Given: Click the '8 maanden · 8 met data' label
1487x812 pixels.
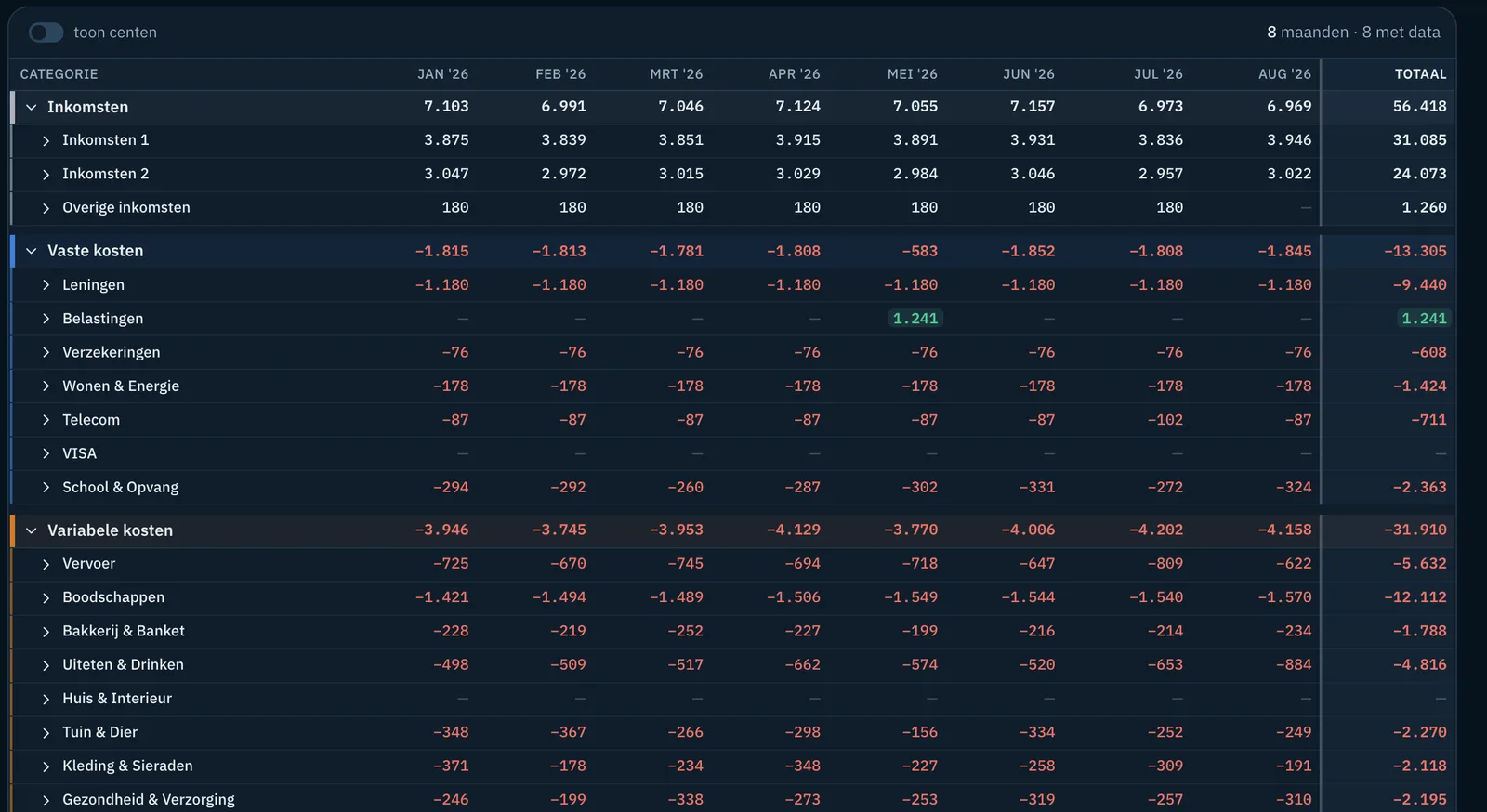Looking at the screenshot, I should click(1353, 33).
